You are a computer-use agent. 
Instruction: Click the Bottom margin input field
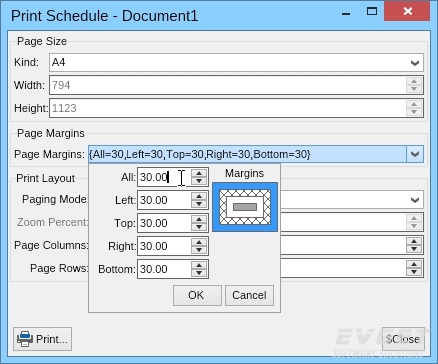pos(165,269)
